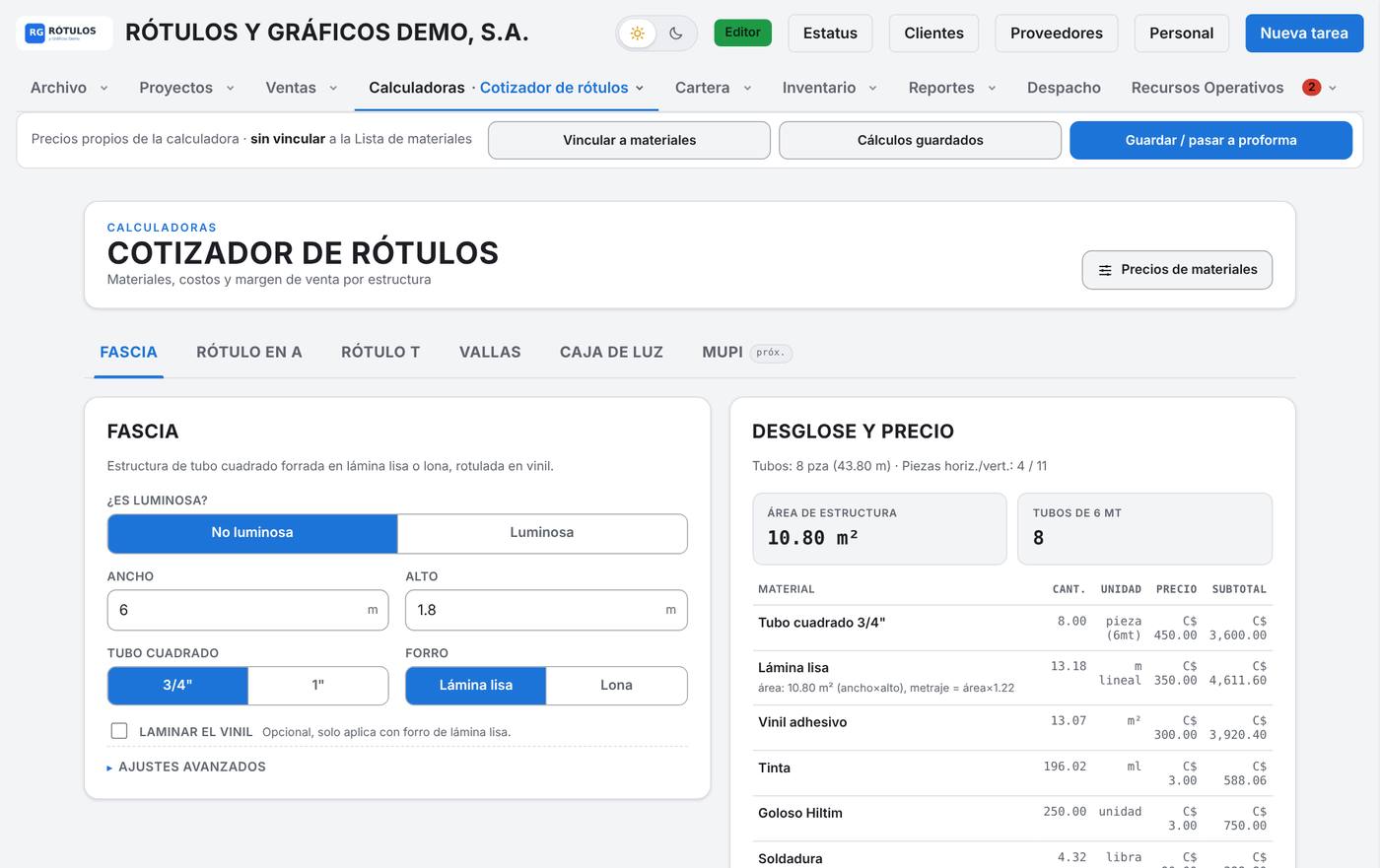Switch to the VALLAS tab
Viewport: 1380px width, 868px height.
[490, 353]
